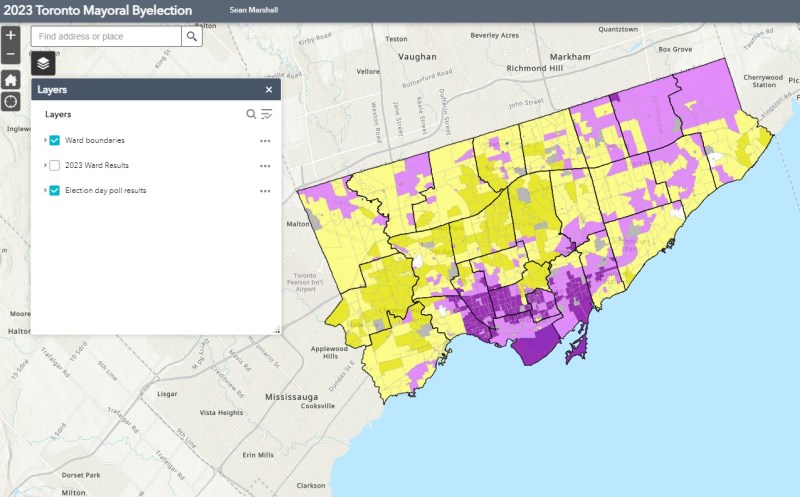Image resolution: width=800 pixels, height=497 pixels.
Task: Uncheck Election day poll results layer
Action: tap(55, 190)
